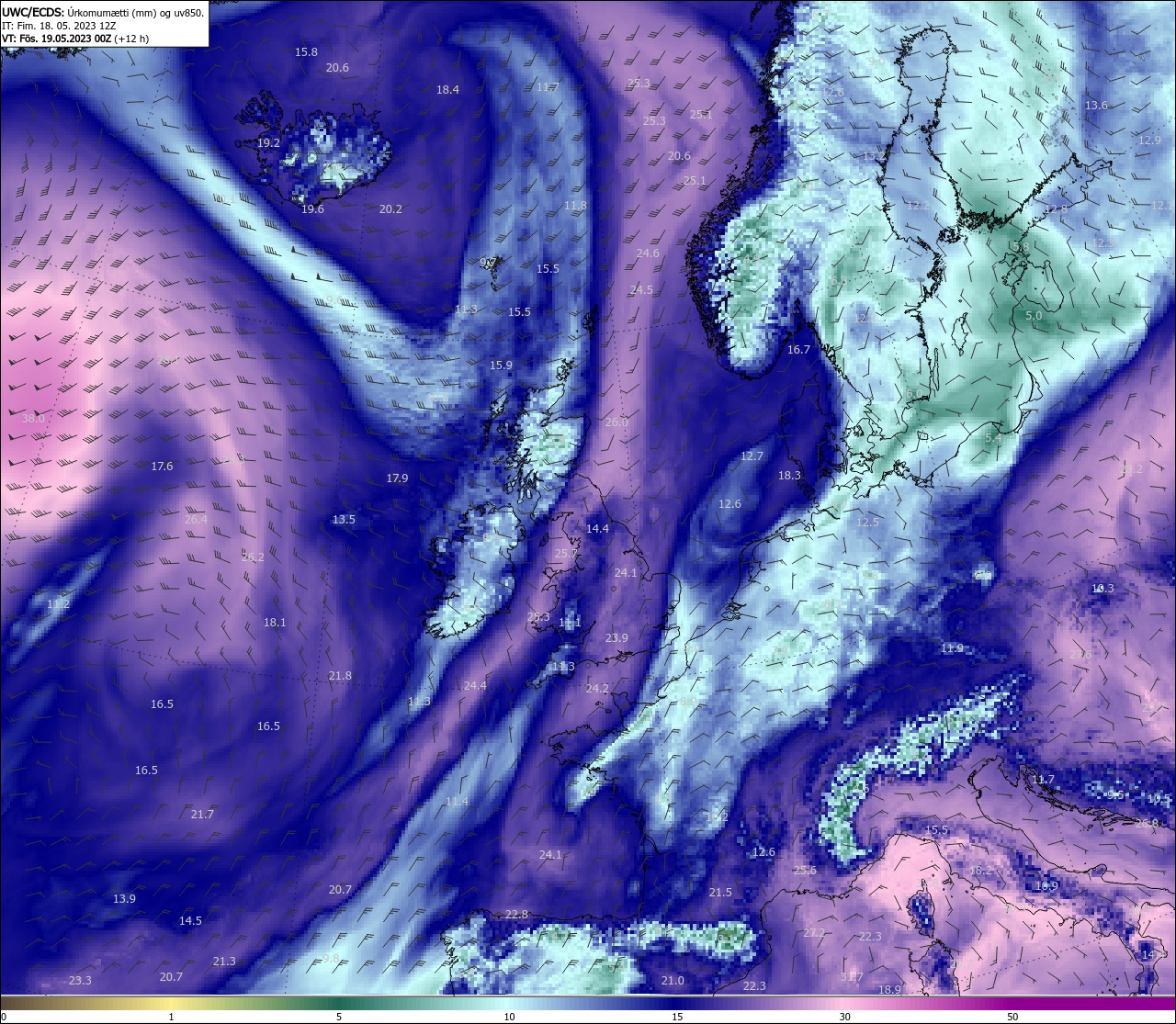Click the 21.7 value label
The height and width of the screenshot is (1024, 1176).
pos(202,815)
